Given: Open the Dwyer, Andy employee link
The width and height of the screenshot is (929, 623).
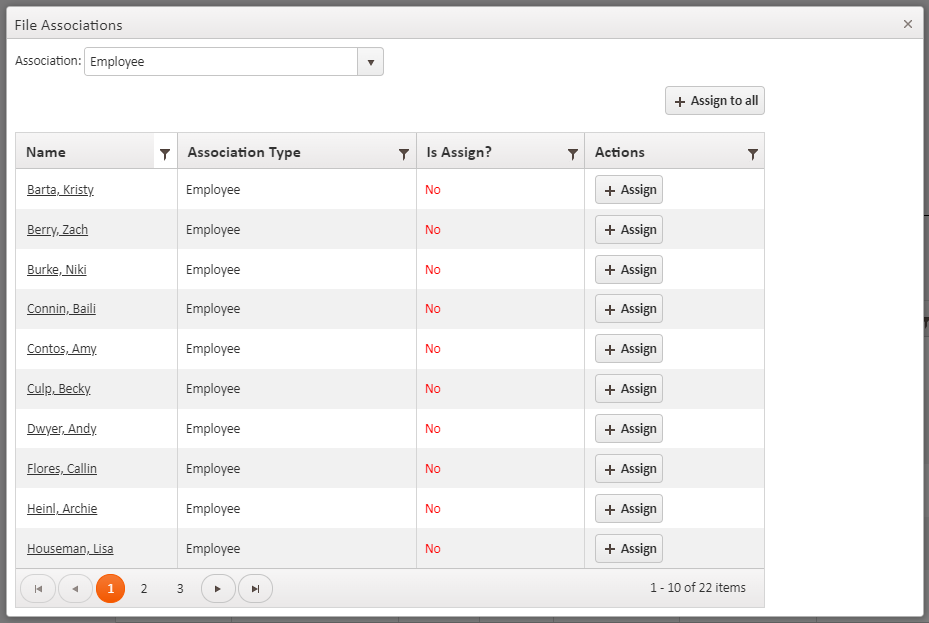Looking at the screenshot, I should (61, 429).
